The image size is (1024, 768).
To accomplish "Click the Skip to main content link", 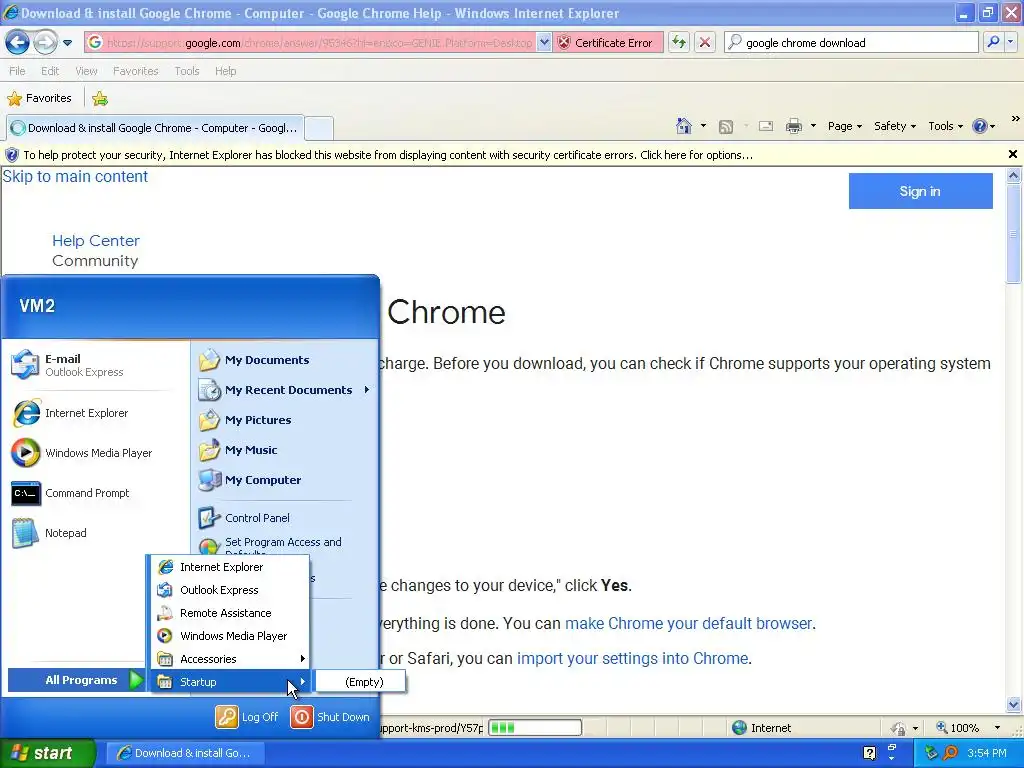I will [75, 176].
